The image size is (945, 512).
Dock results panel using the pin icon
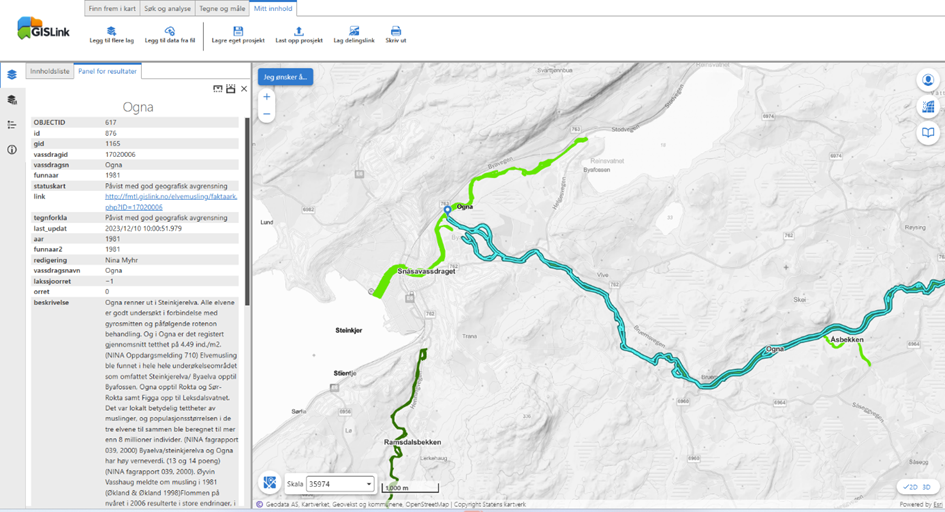click(x=218, y=89)
